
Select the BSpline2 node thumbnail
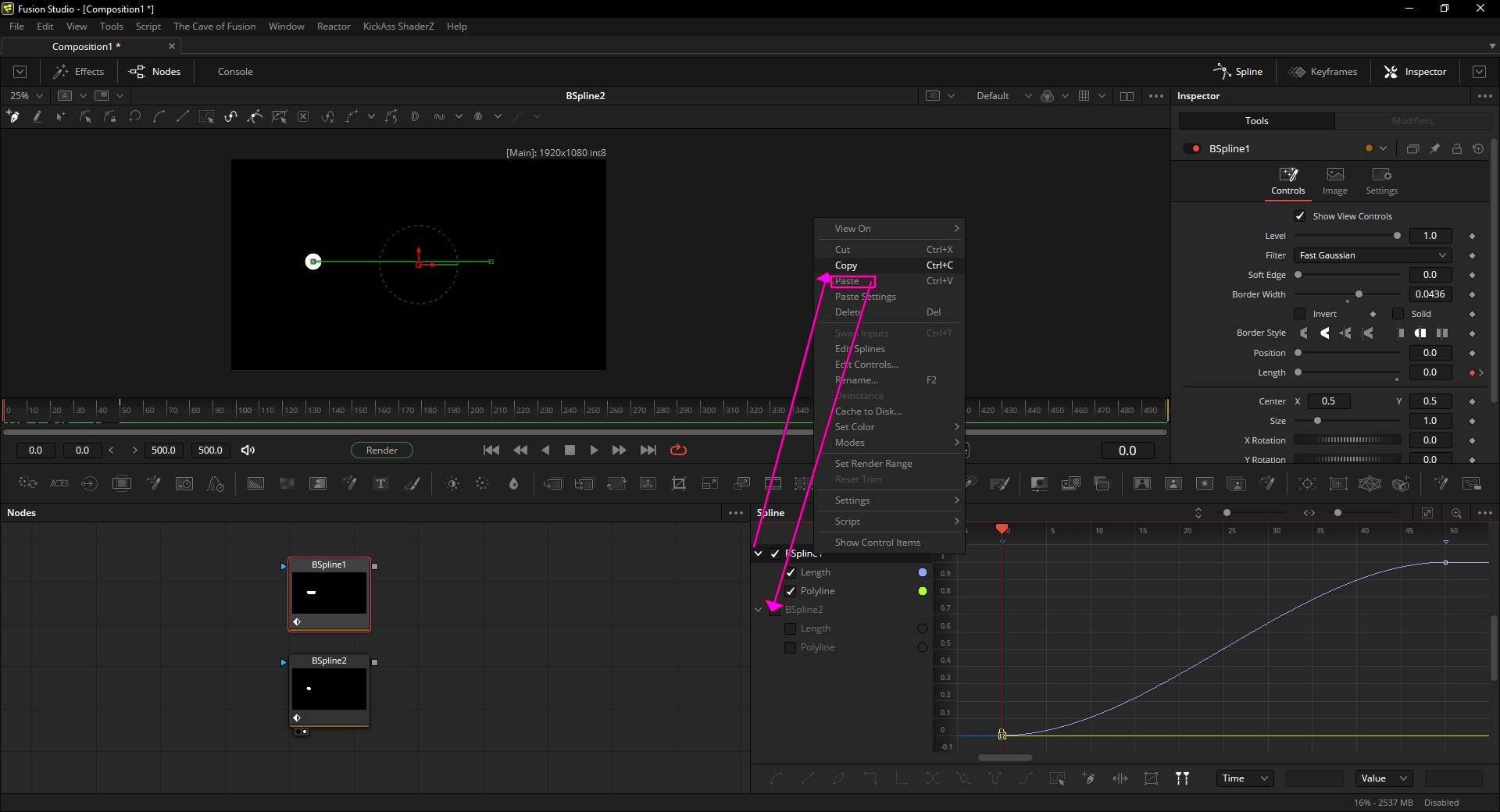(x=329, y=690)
